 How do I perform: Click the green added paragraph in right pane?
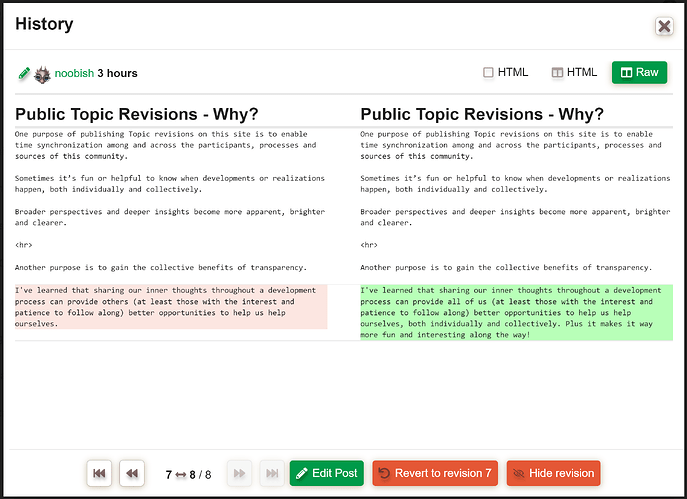[516, 312]
